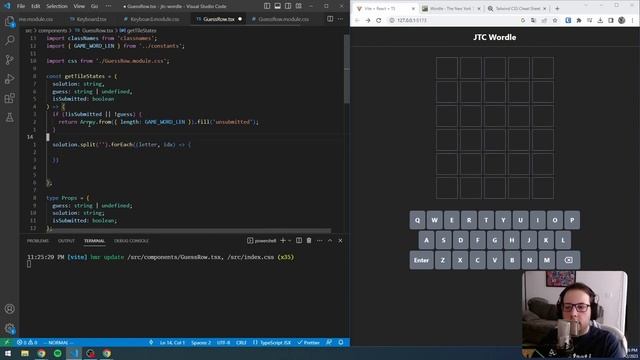Click the editor vertical scrollbar
Screen dimensions: 640x360
[347, 69]
